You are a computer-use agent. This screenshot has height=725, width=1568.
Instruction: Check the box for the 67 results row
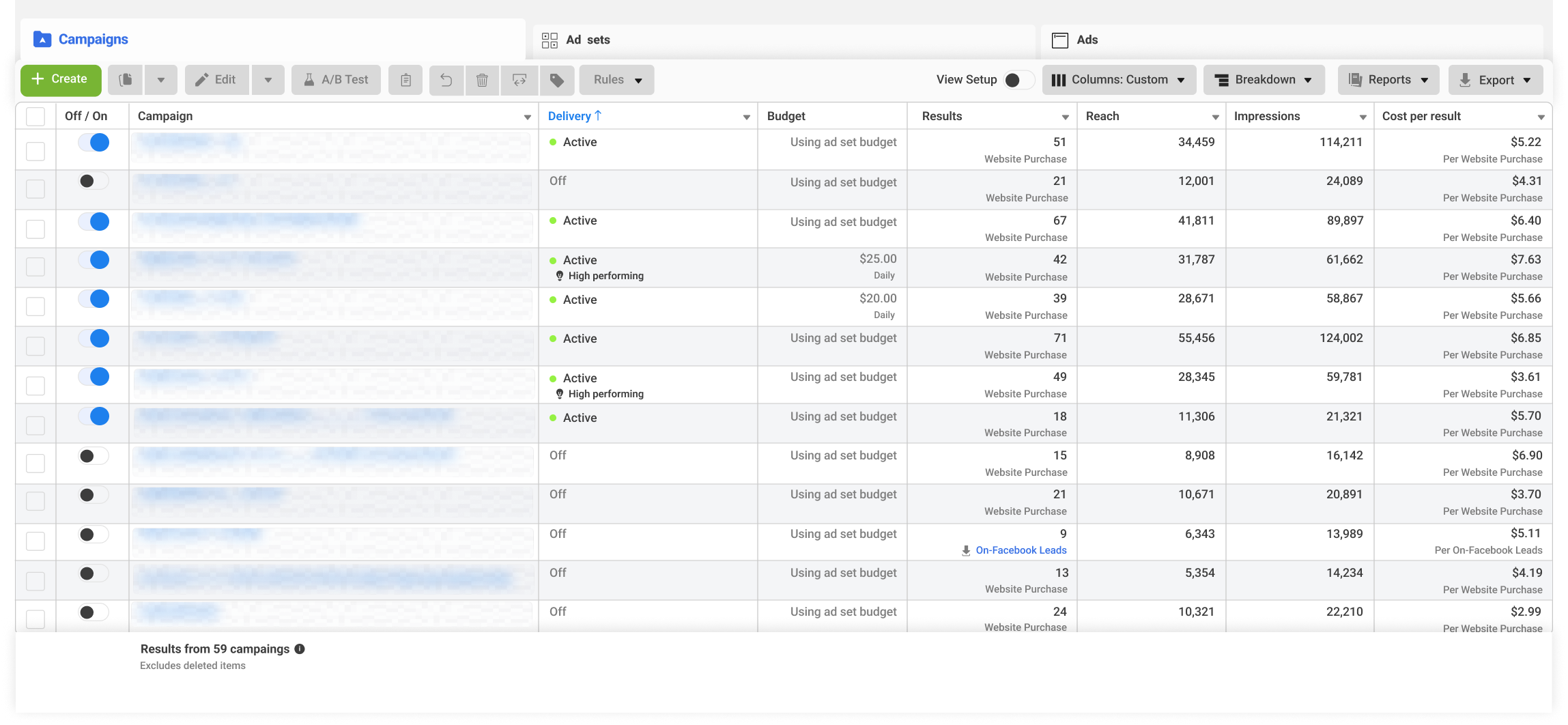[35, 229]
